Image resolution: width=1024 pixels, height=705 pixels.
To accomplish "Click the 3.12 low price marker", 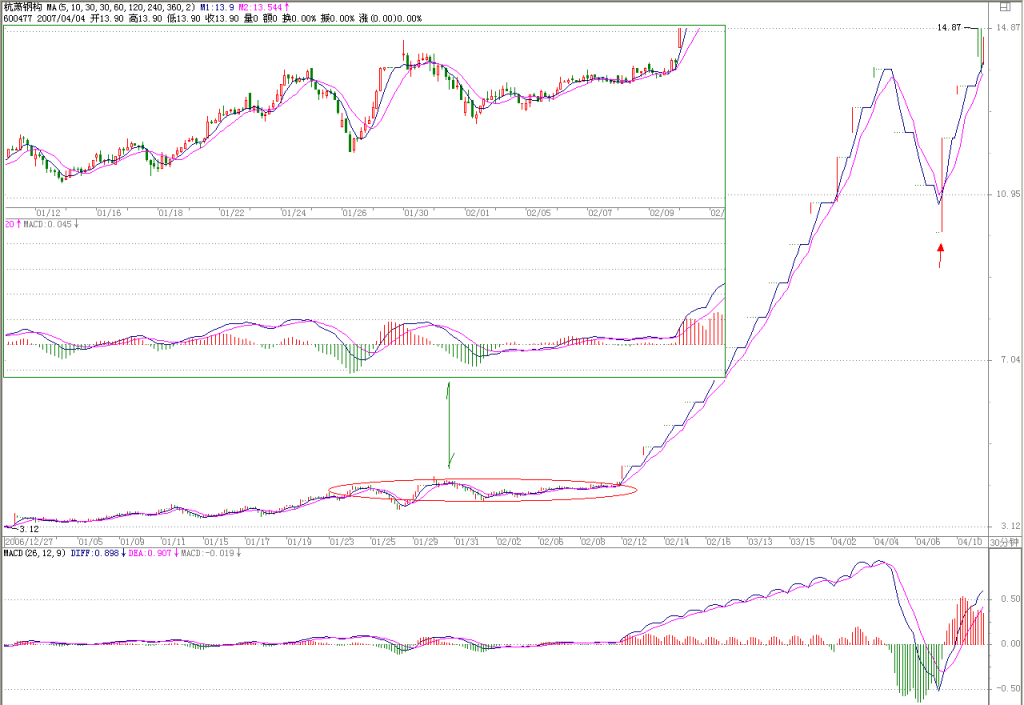I will [29, 529].
